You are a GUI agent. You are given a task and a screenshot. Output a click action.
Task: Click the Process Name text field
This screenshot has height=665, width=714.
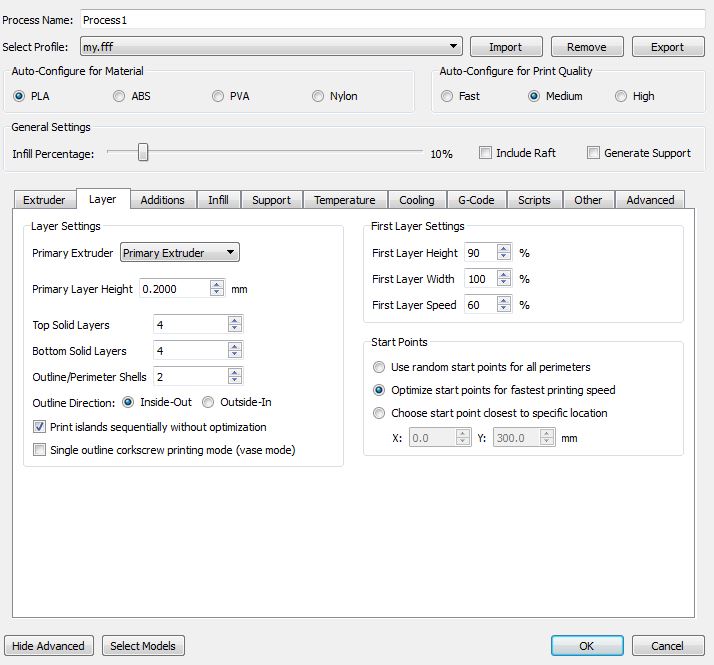(392, 20)
